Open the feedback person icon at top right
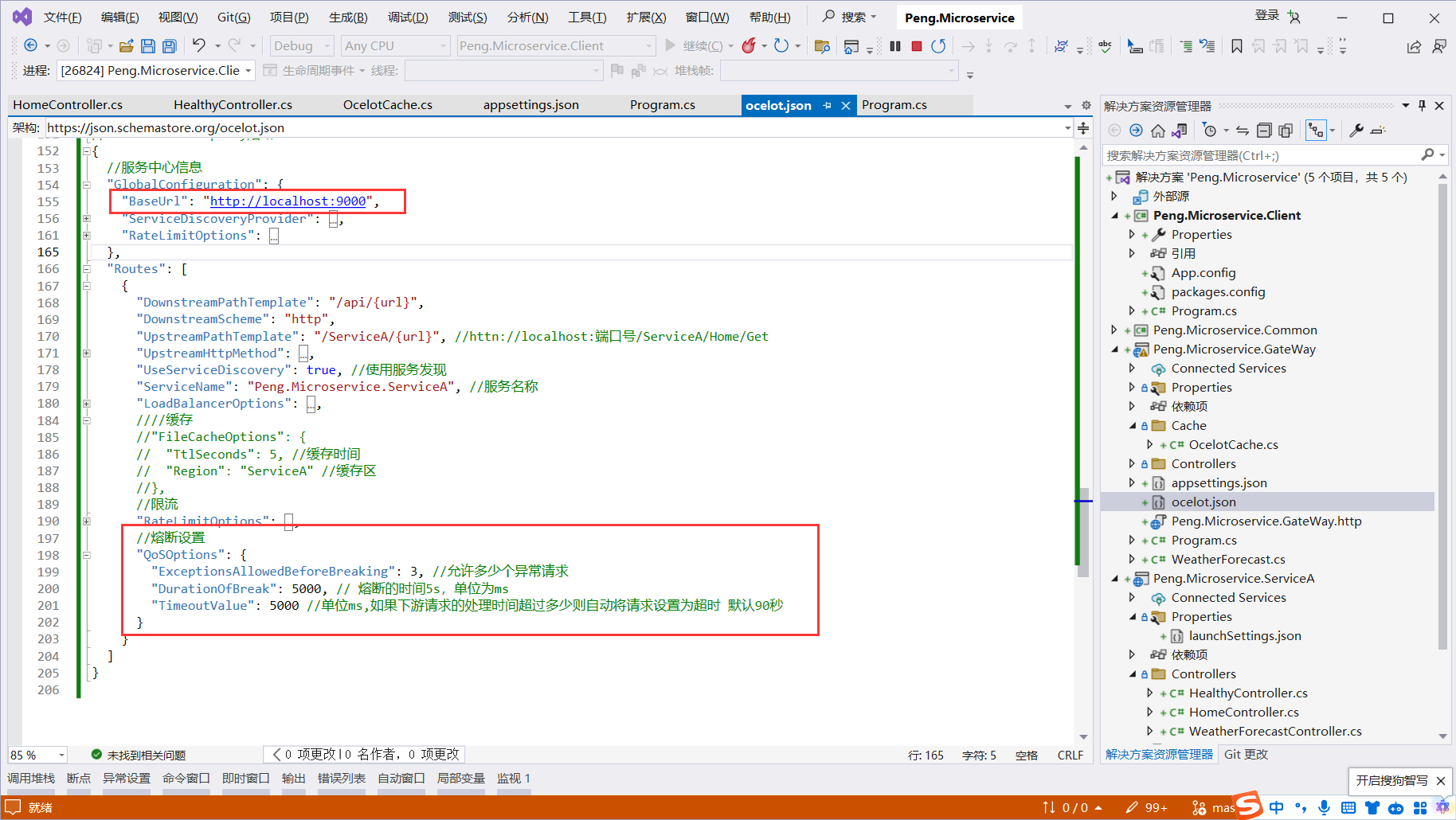This screenshot has height=820, width=1456. (x=1439, y=46)
